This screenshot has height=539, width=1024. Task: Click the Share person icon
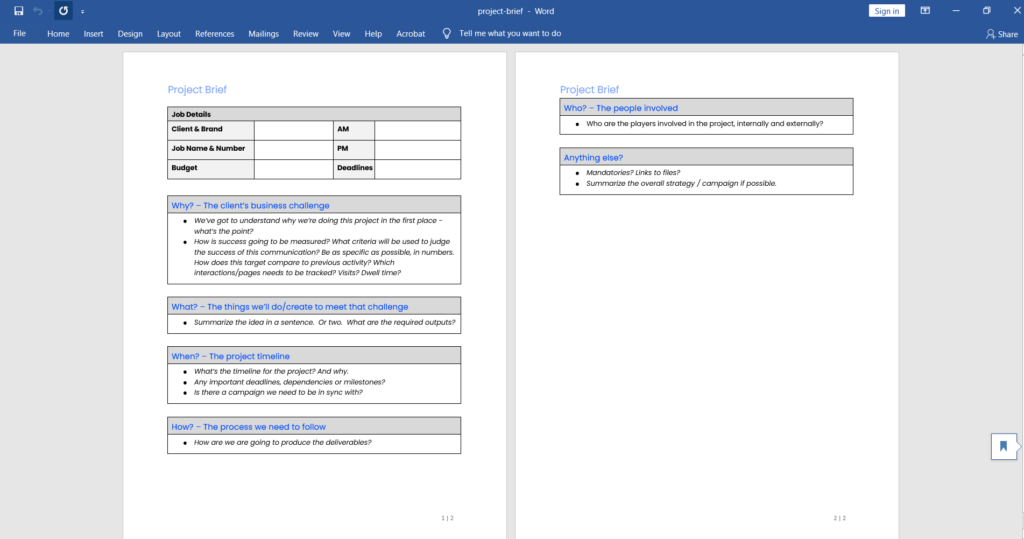tap(990, 34)
